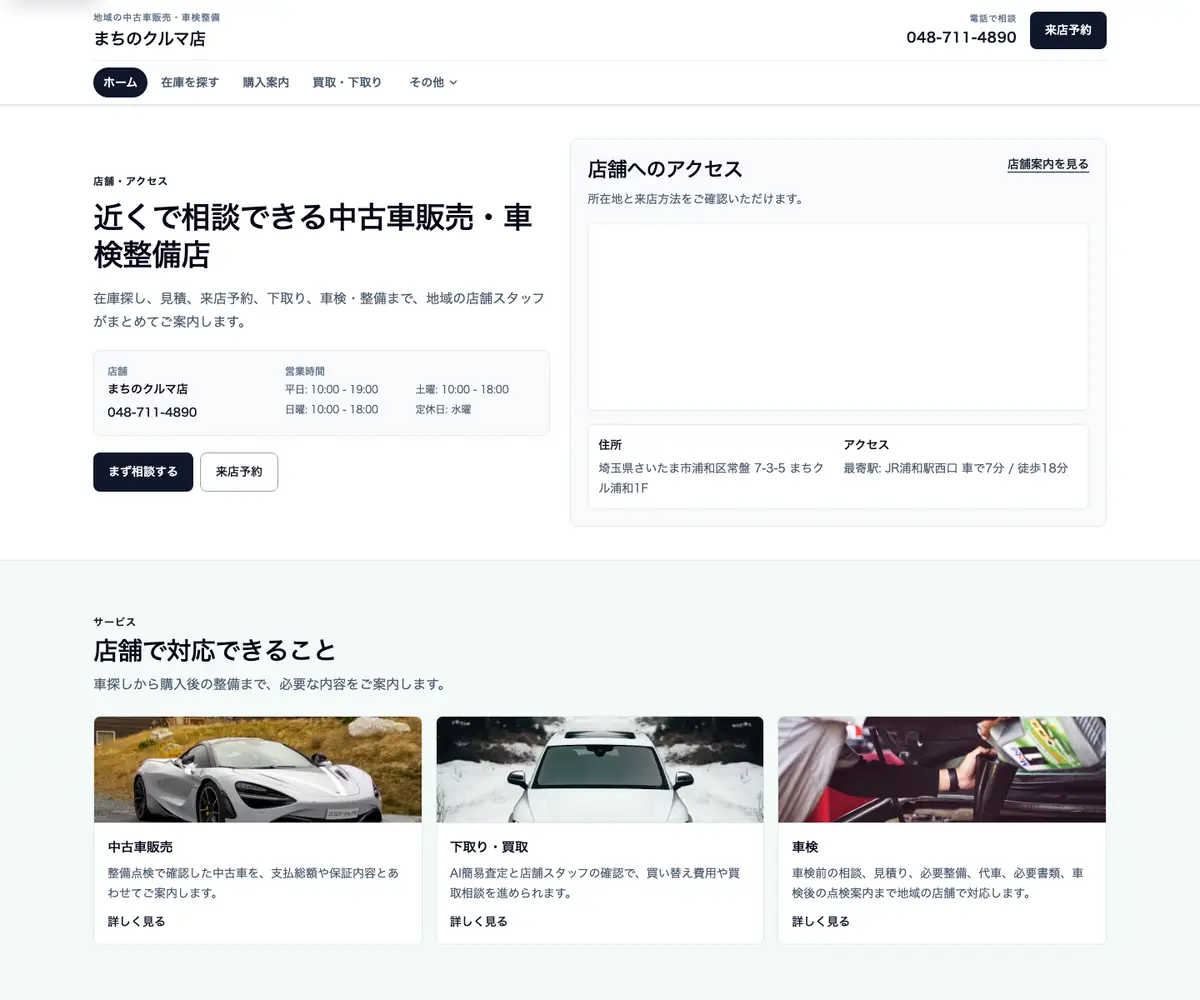The image size is (1200, 1000).
Task: Open the silver sports car thumbnail for 中古車販売
Action: click(258, 769)
